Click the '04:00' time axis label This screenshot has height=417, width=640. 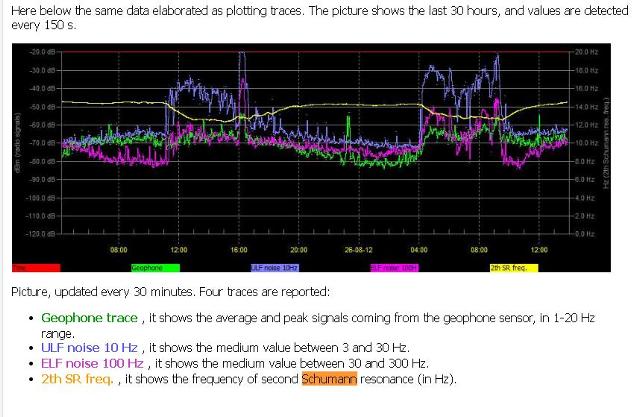pyautogui.click(x=419, y=250)
